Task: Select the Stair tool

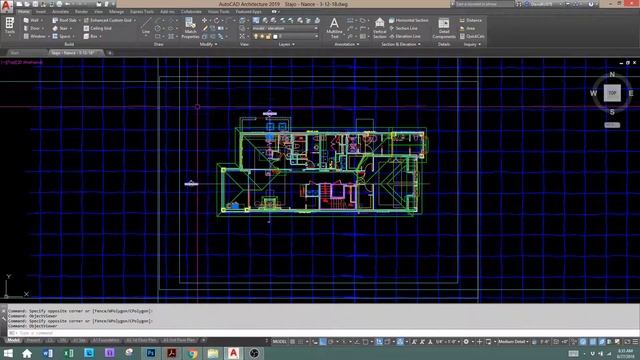Action: point(60,28)
